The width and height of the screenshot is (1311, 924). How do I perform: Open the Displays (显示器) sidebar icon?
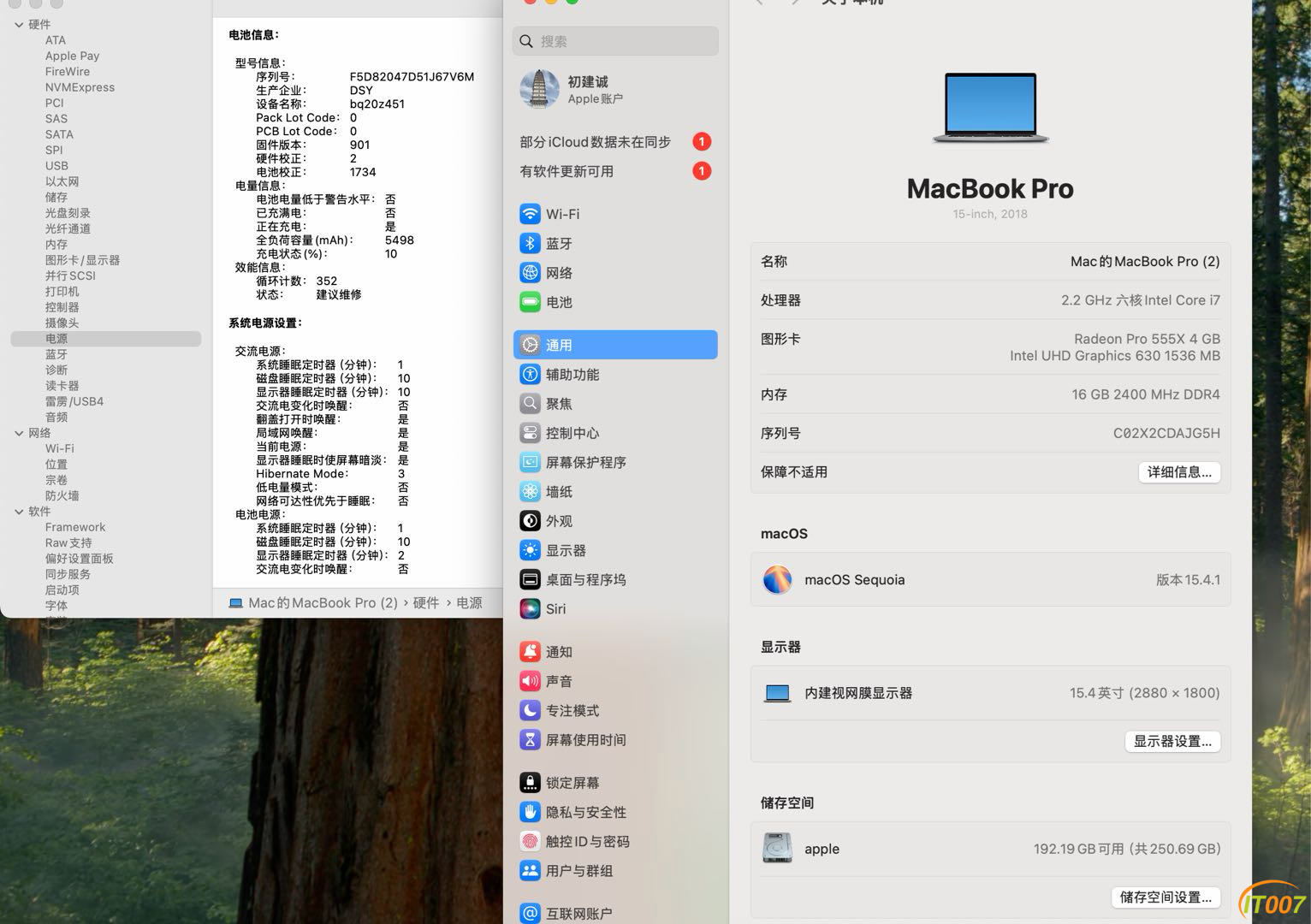530,550
